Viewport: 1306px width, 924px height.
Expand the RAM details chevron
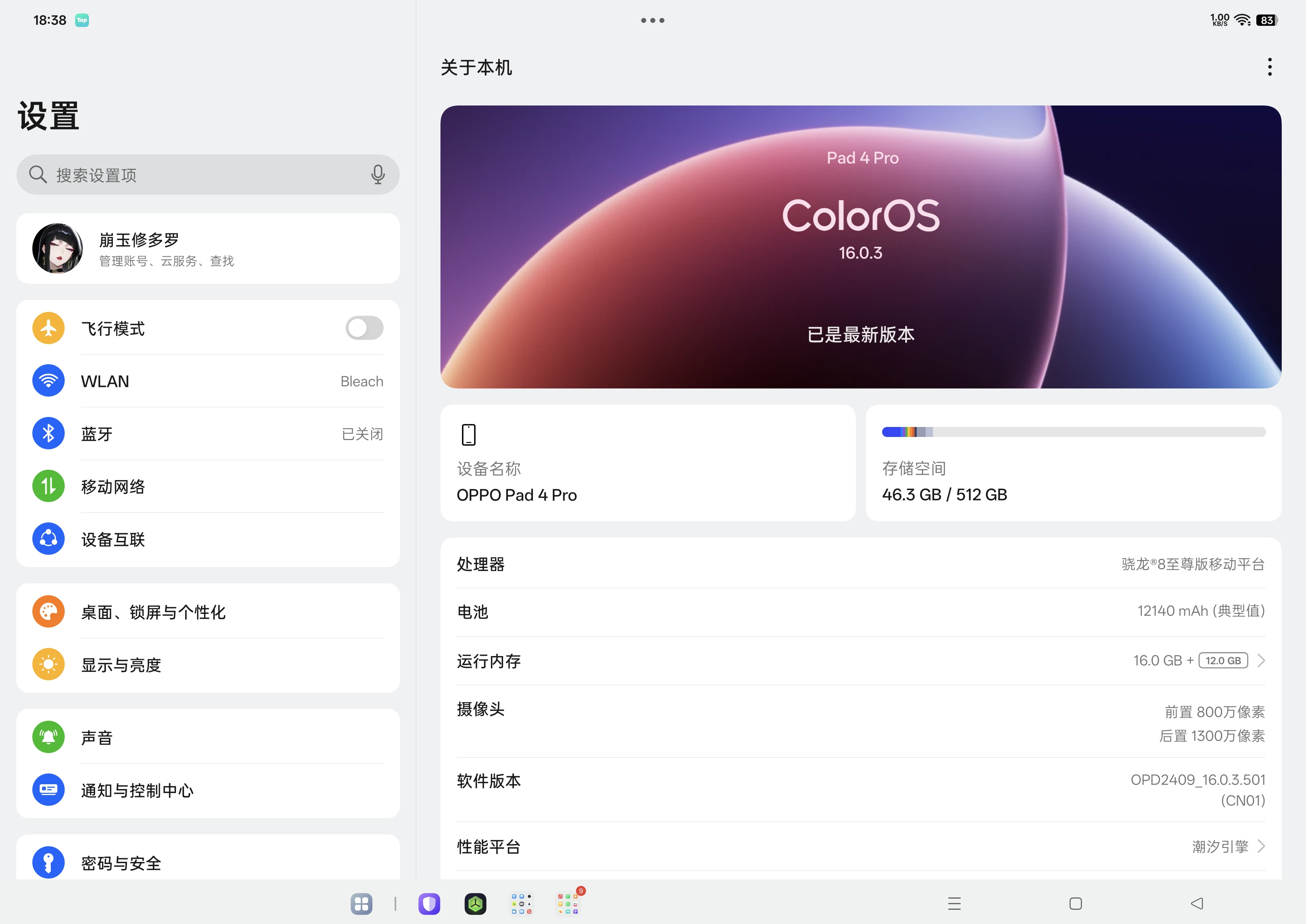click(x=1261, y=661)
